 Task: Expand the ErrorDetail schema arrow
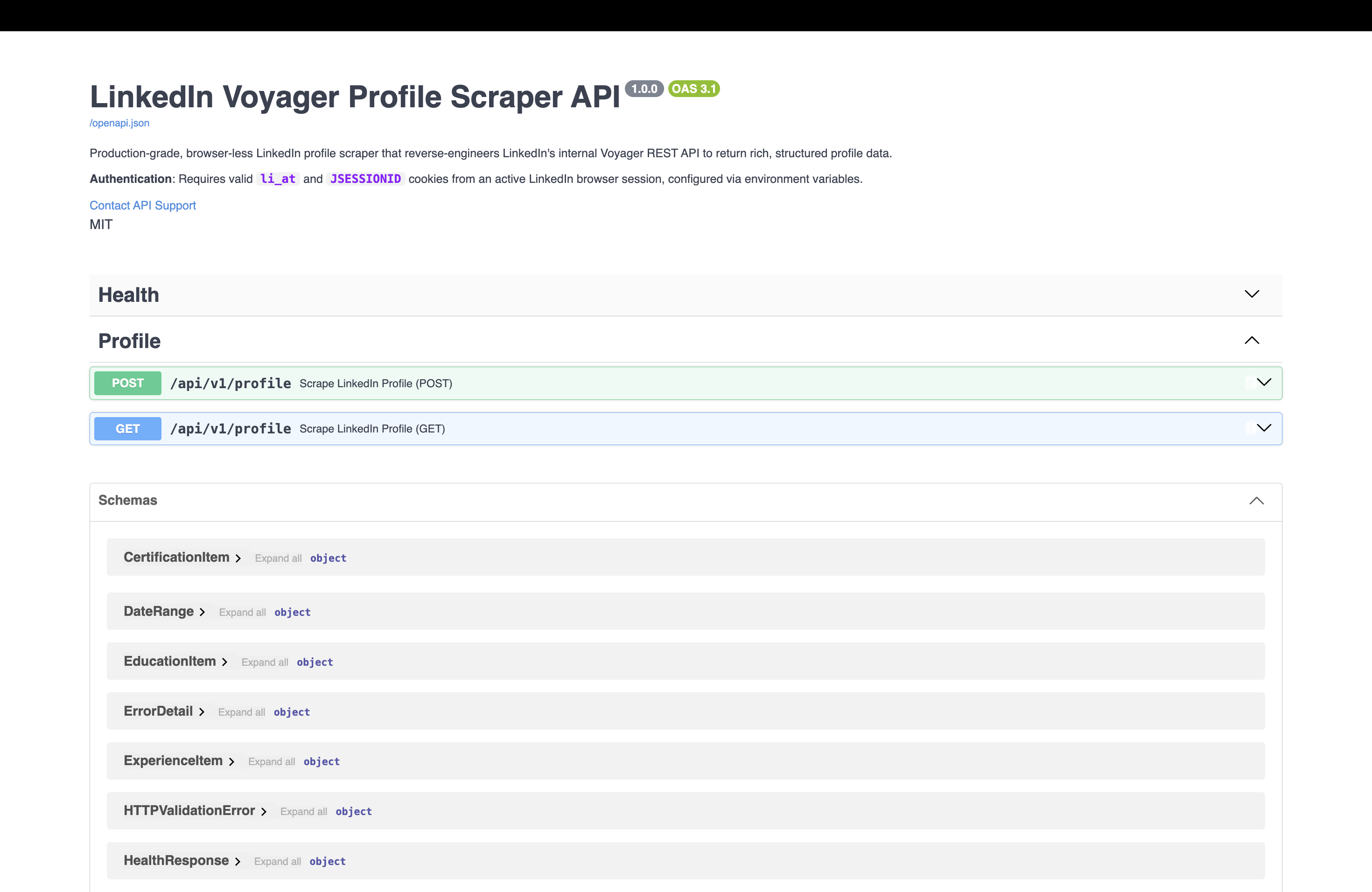click(x=201, y=712)
